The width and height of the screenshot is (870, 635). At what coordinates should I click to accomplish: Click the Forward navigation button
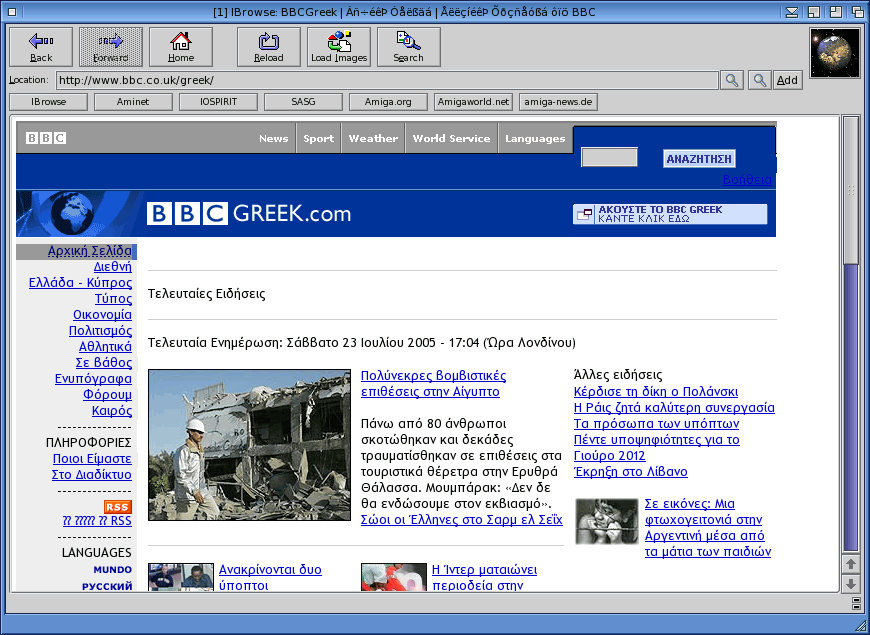(110, 47)
